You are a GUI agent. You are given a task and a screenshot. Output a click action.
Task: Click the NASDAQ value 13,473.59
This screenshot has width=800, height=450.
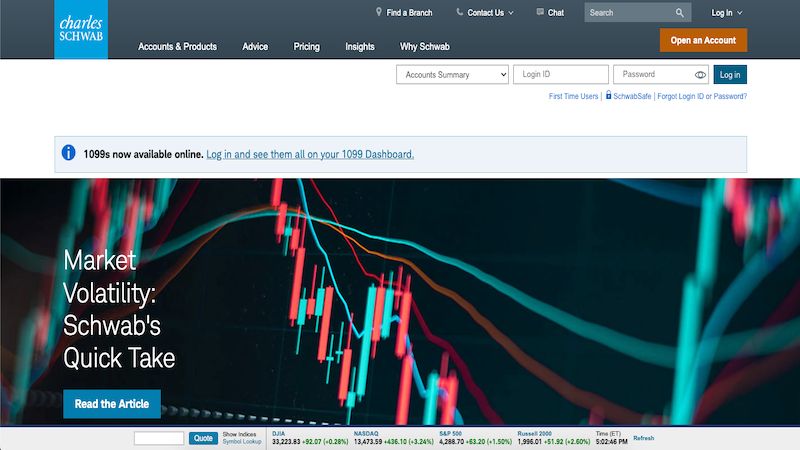pos(368,441)
